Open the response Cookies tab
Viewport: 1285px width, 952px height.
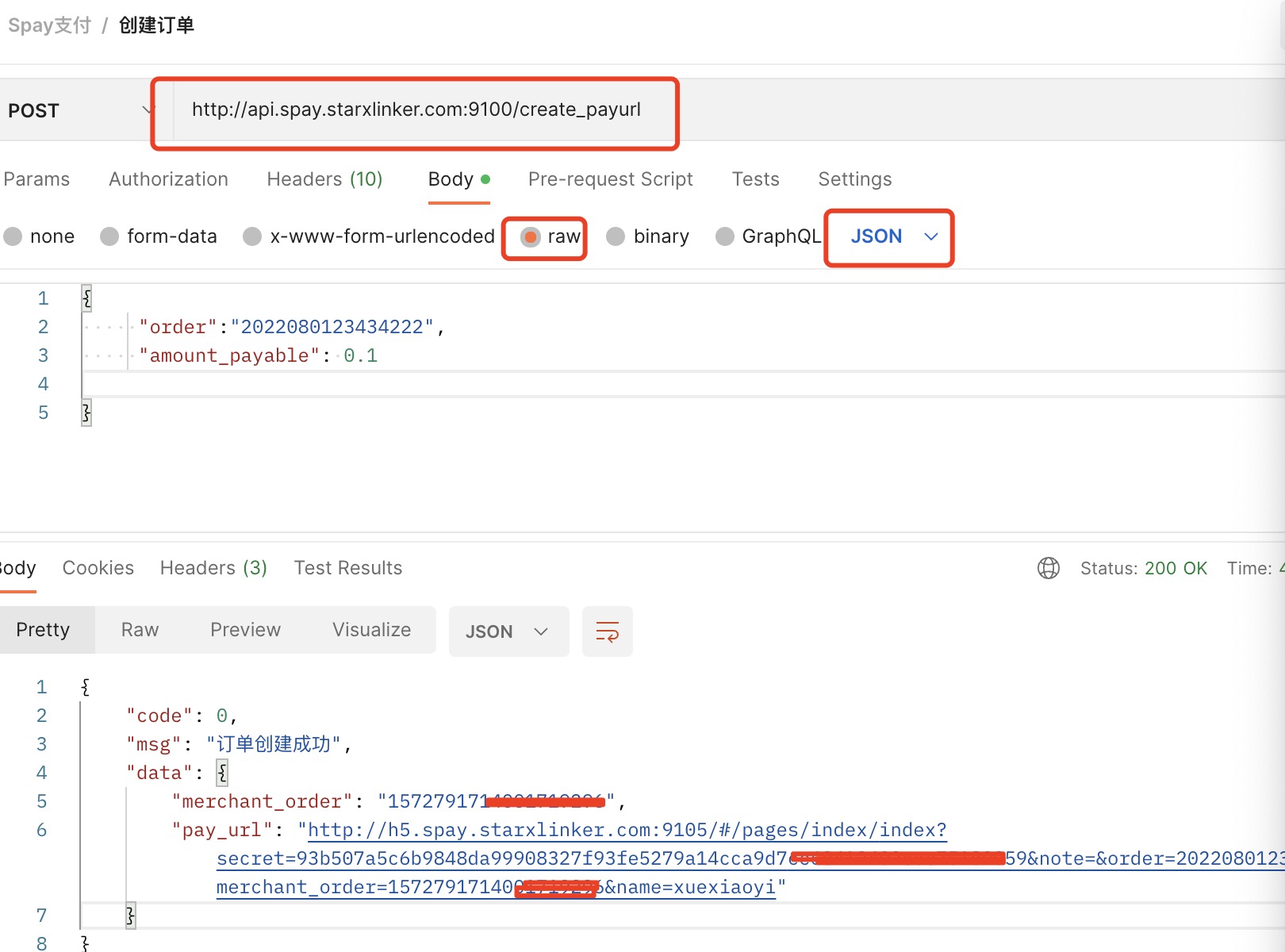pyautogui.click(x=98, y=568)
